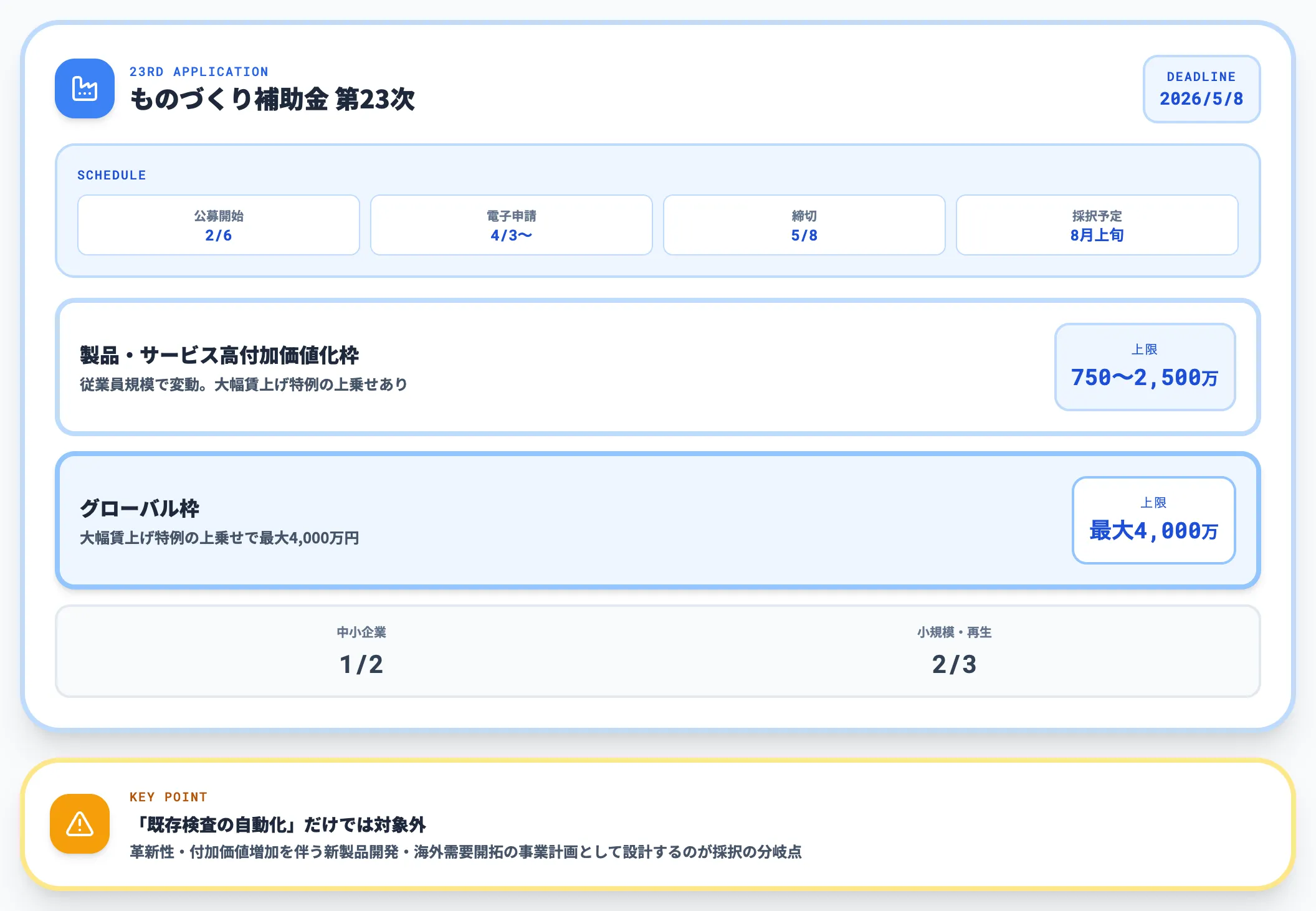1316x911 pixels.
Task: Click the 革新性・付加価値増加 description line
Action: point(465,852)
